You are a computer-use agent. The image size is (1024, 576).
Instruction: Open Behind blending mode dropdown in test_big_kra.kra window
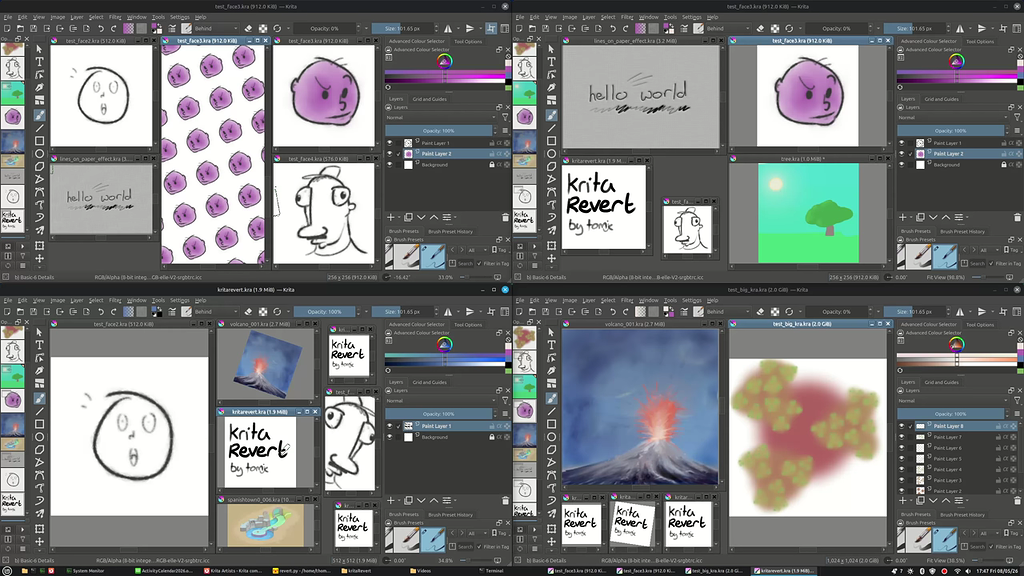[728, 312]
